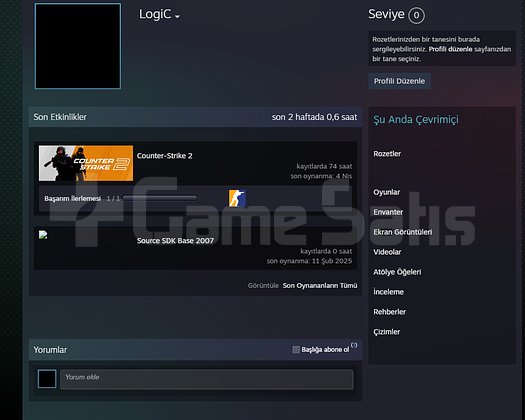Open the Oyunlar section link
The width and height of the screenshot is (525, 420).
[386, 192]
